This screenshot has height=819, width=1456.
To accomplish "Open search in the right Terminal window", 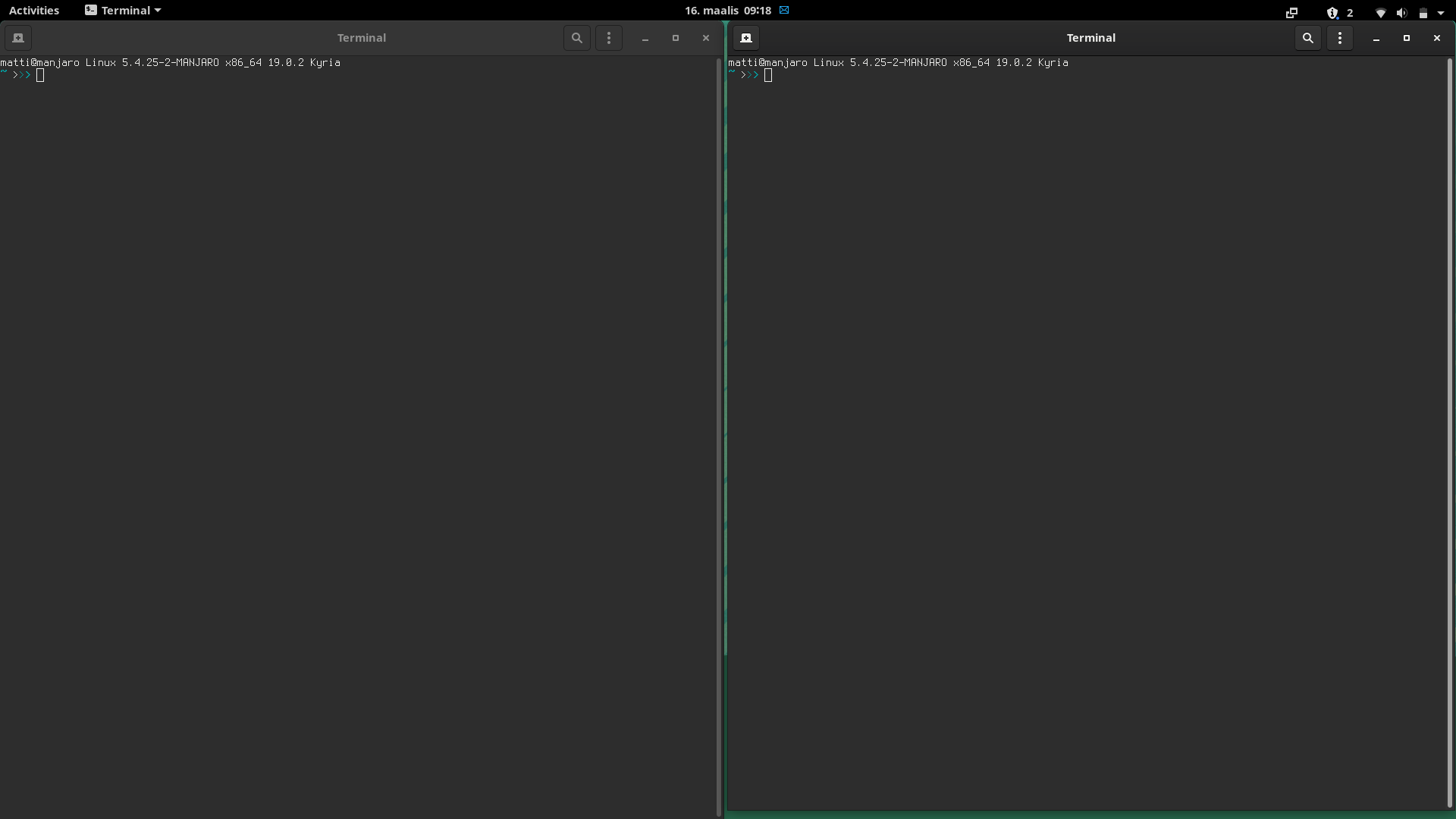I will pyautogui.click(x=1307, y=38).
